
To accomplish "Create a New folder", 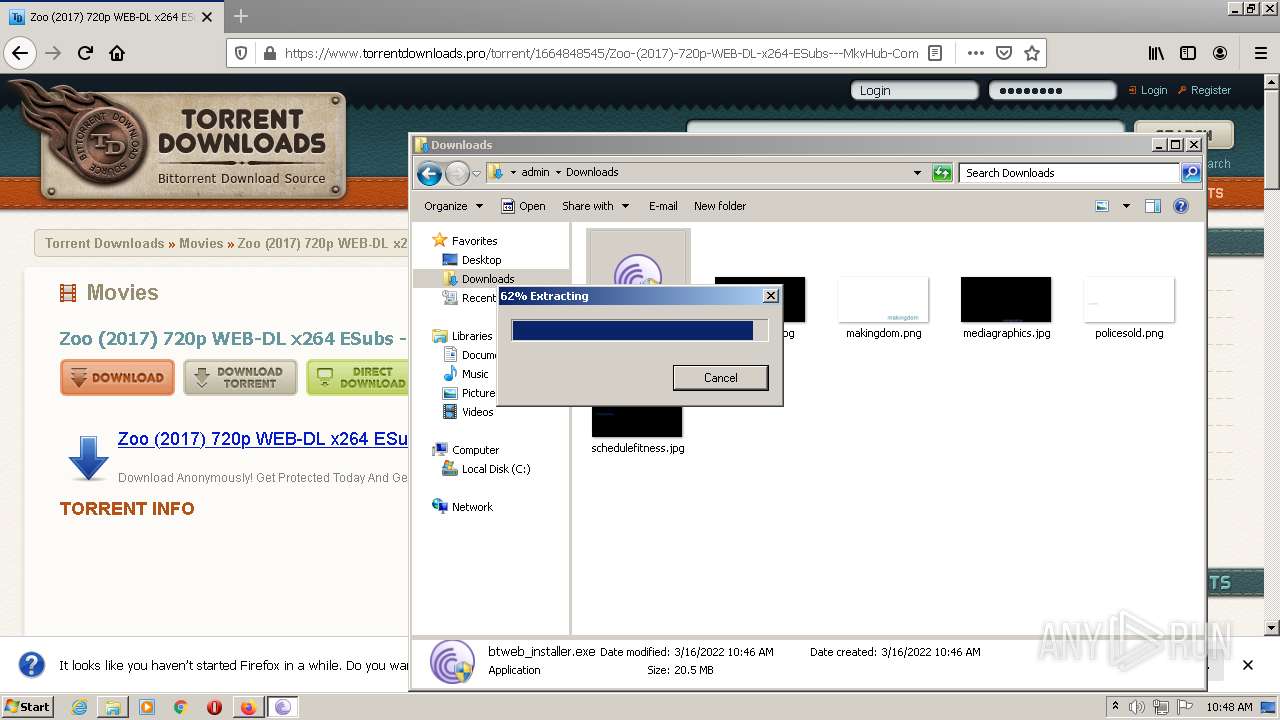I will (x=720, y=206).
